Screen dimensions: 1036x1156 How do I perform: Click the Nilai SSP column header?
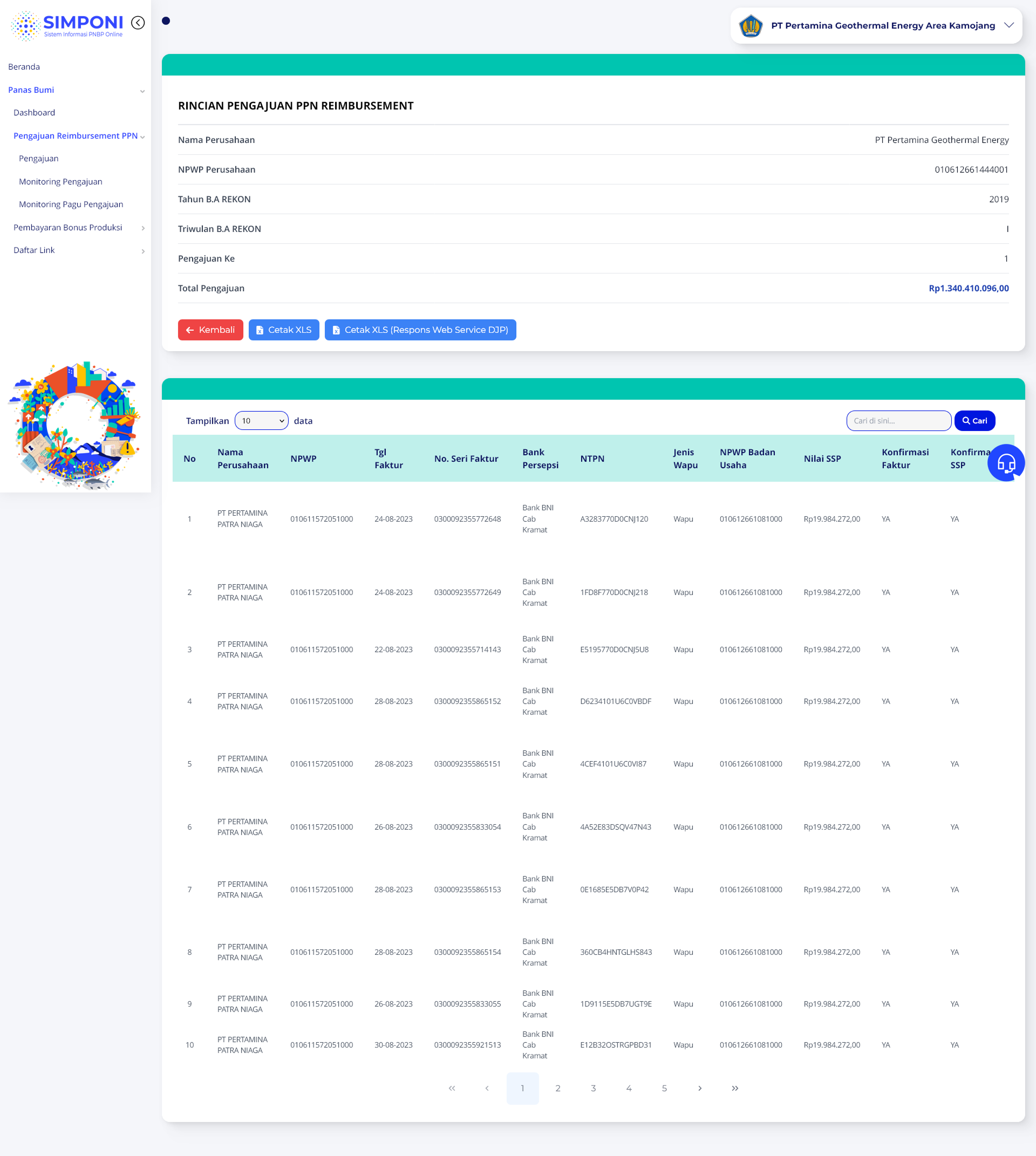(x=822, y=459)
